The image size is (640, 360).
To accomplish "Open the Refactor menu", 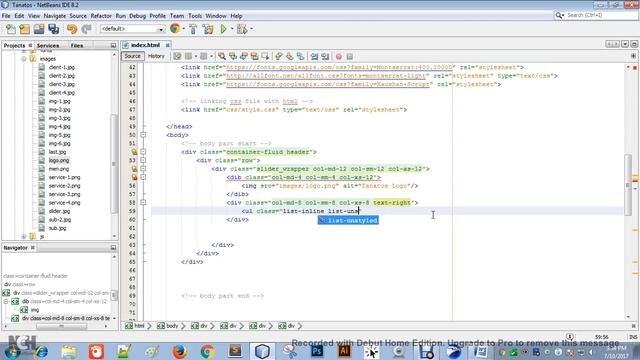I will 101,16.
